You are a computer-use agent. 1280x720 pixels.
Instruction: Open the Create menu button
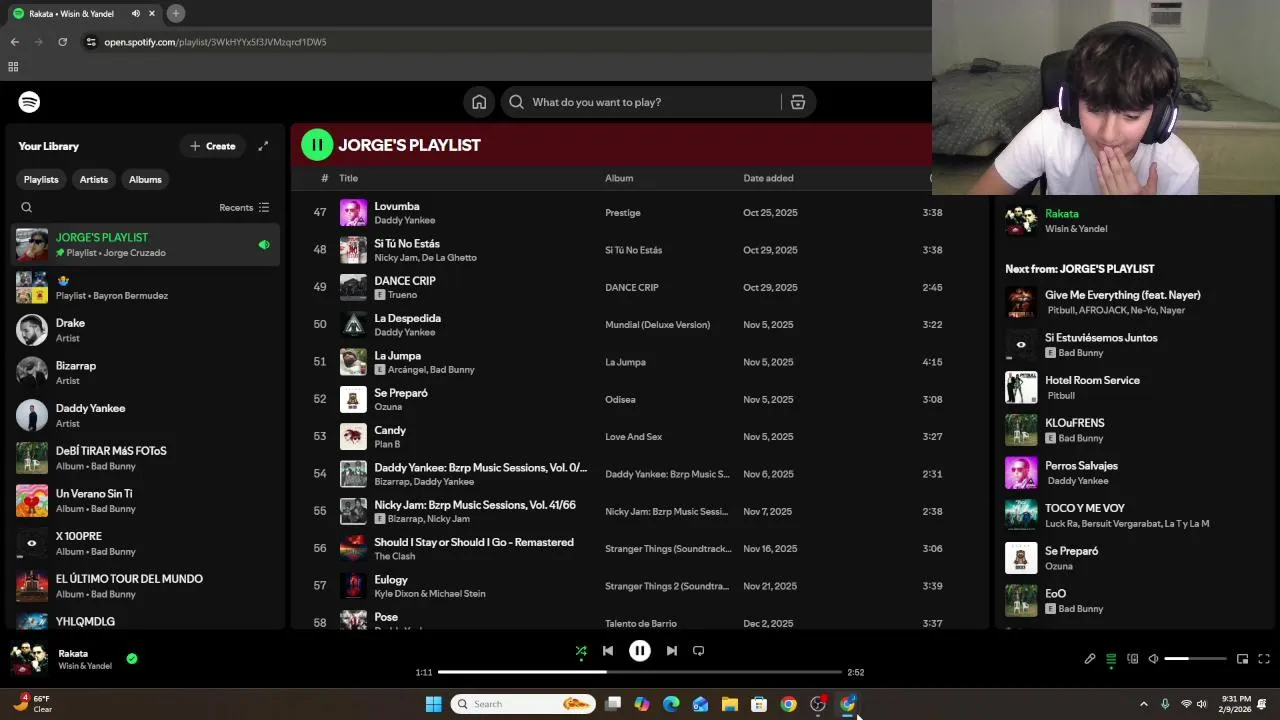pyautogui.click(x=212, y=146)
